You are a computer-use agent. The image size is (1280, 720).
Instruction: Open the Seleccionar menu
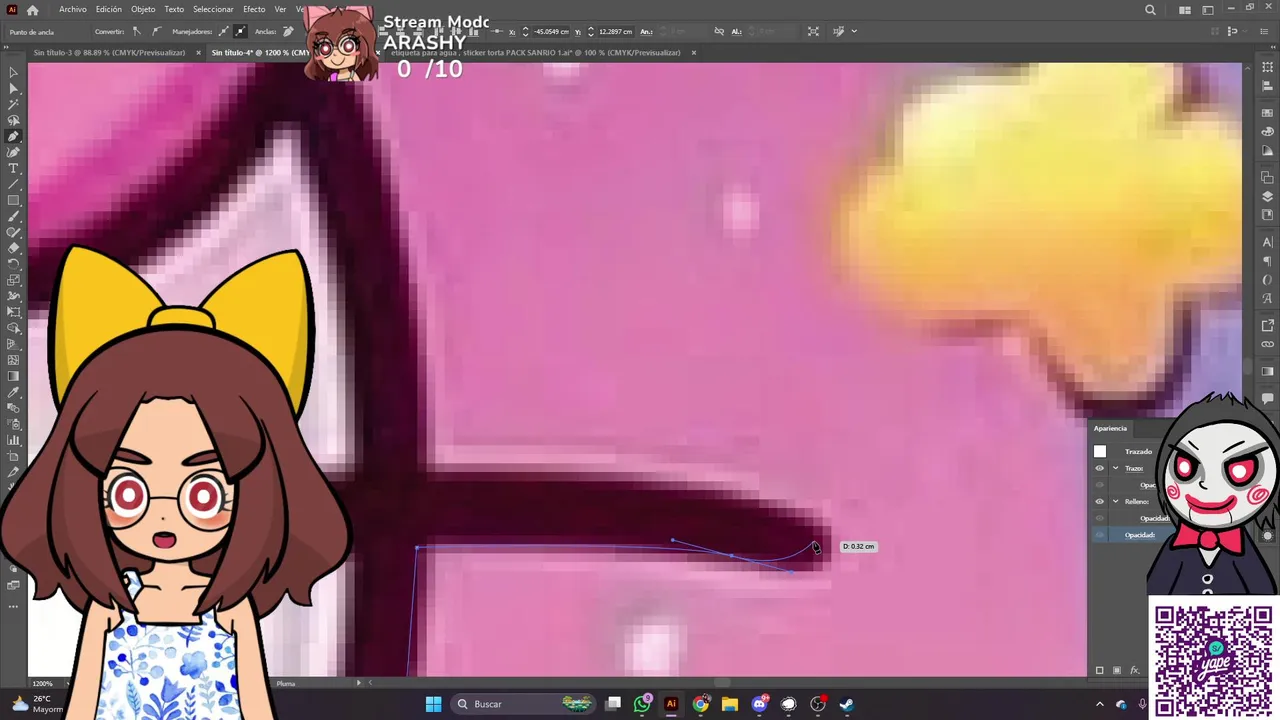[213, 9]
